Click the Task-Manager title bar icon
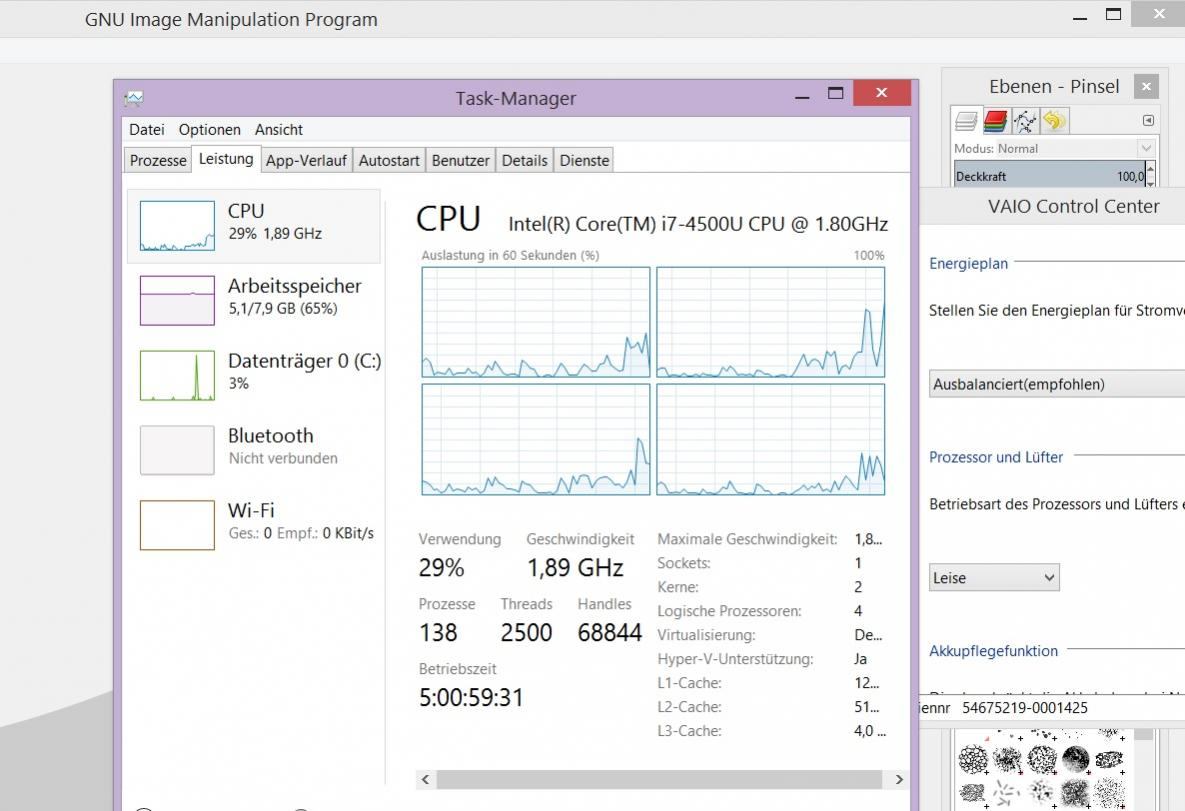The image size is (1185, 811). (134, 98)
